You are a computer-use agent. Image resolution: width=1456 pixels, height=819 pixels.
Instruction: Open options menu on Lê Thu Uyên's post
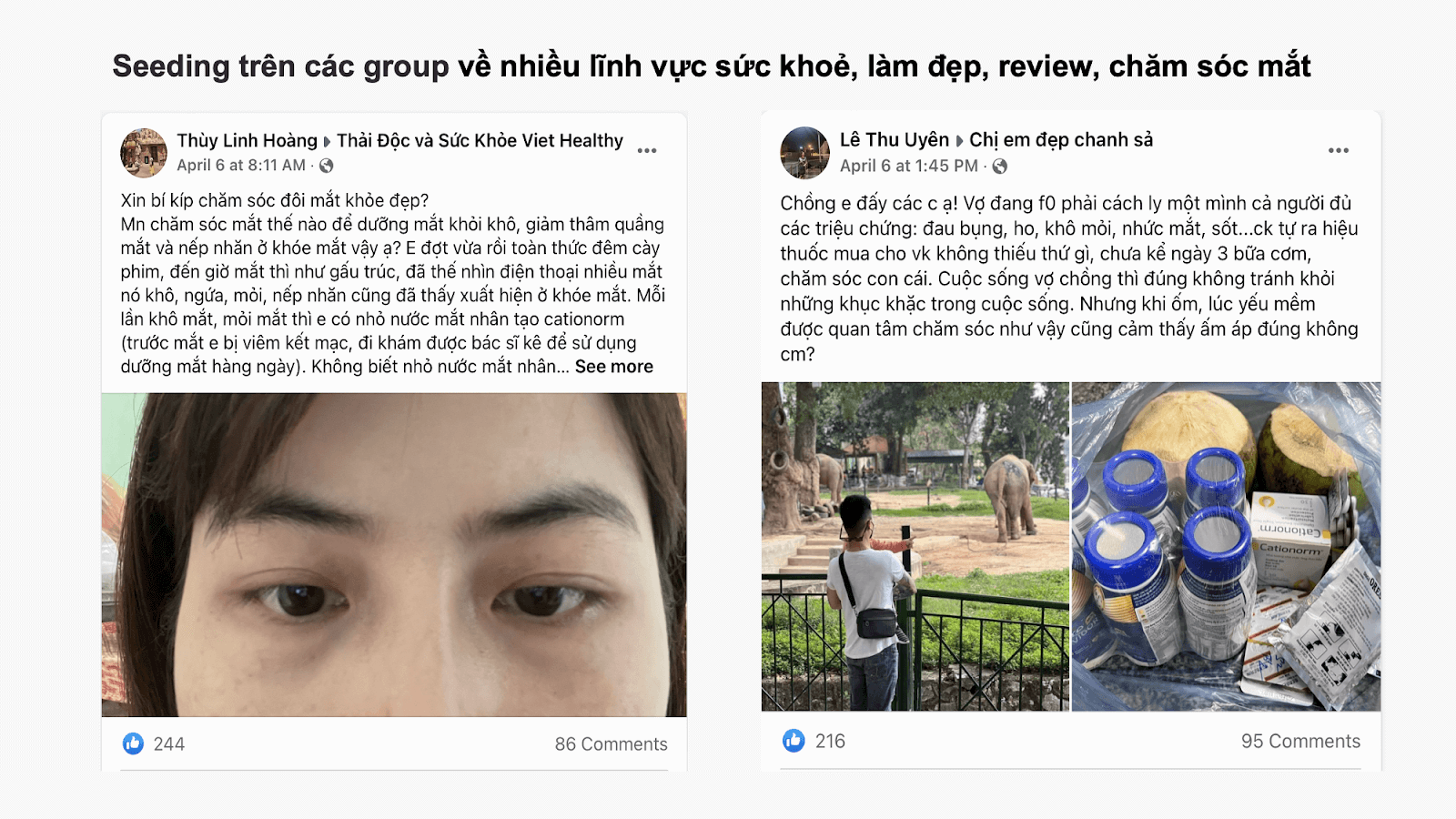(1339, 150)
